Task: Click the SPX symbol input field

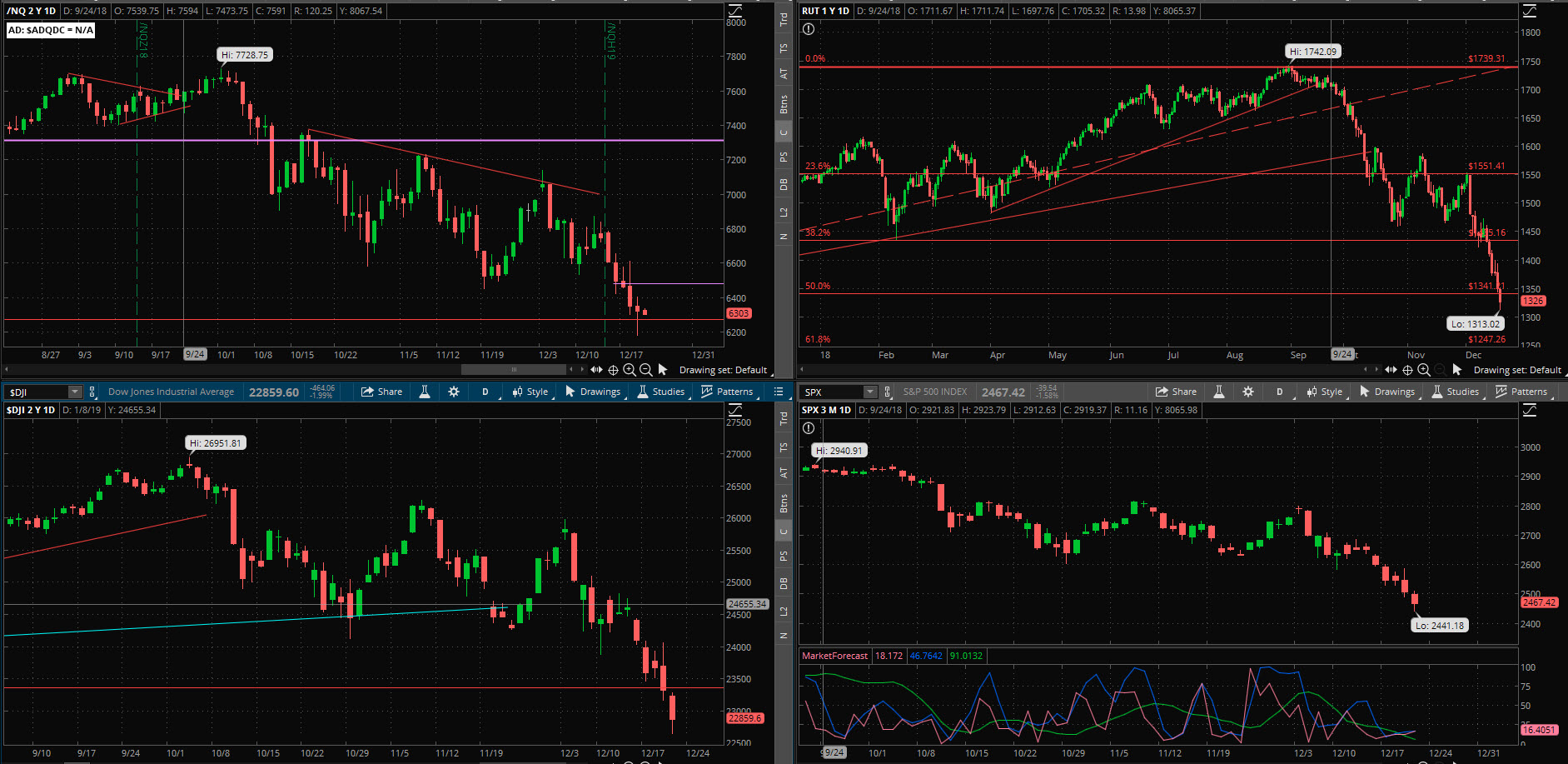Action: (x=833, y=392)
